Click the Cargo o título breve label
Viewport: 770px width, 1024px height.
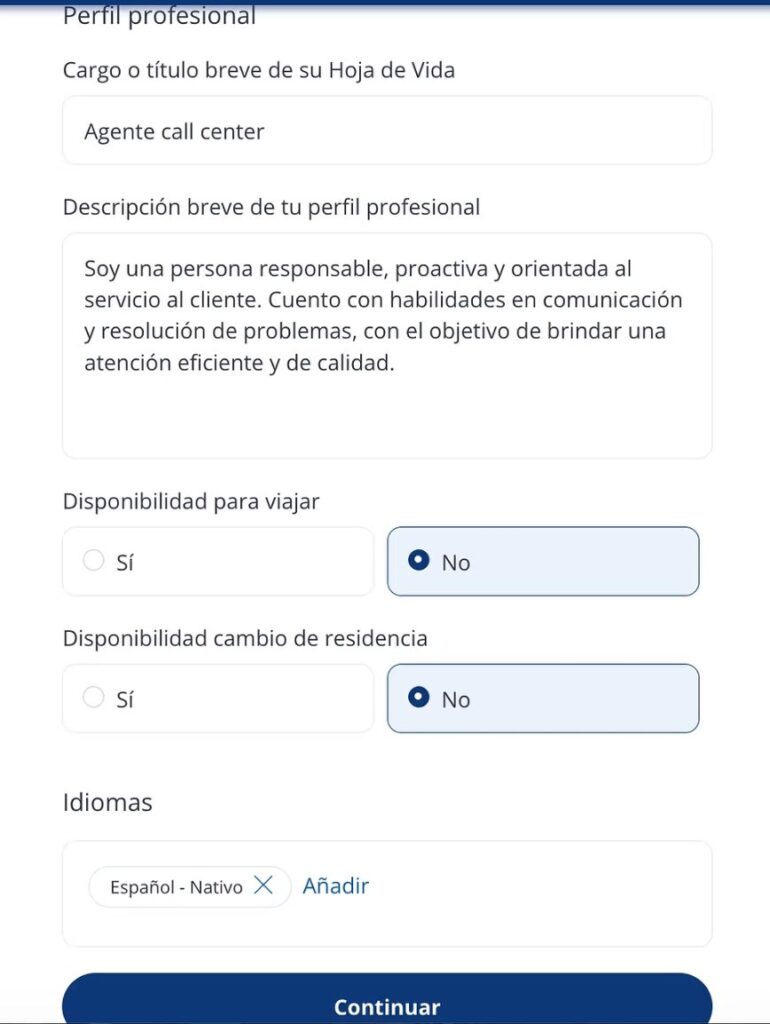pos(260,70)
